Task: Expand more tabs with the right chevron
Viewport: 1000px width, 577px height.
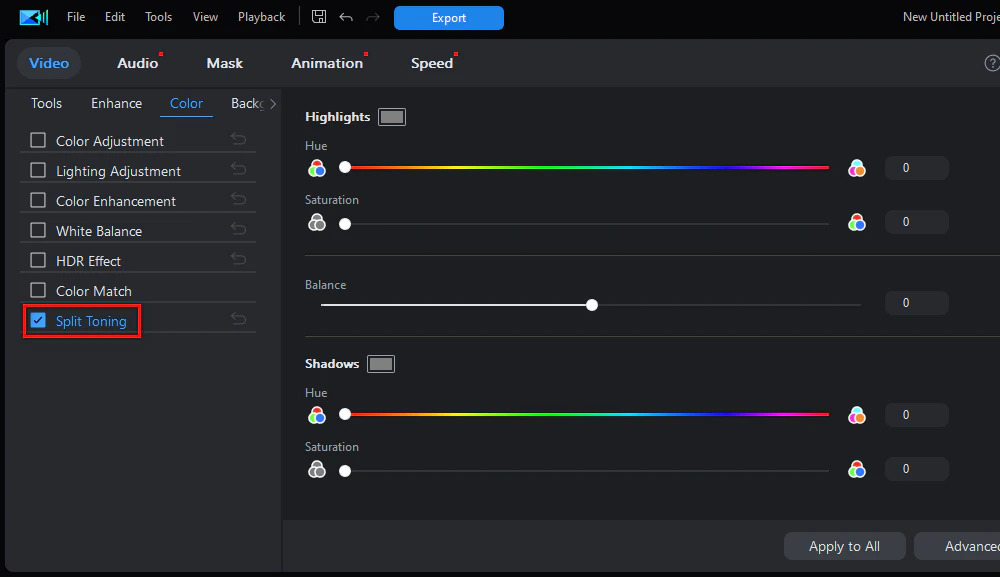Action: [x=273, y=103]
